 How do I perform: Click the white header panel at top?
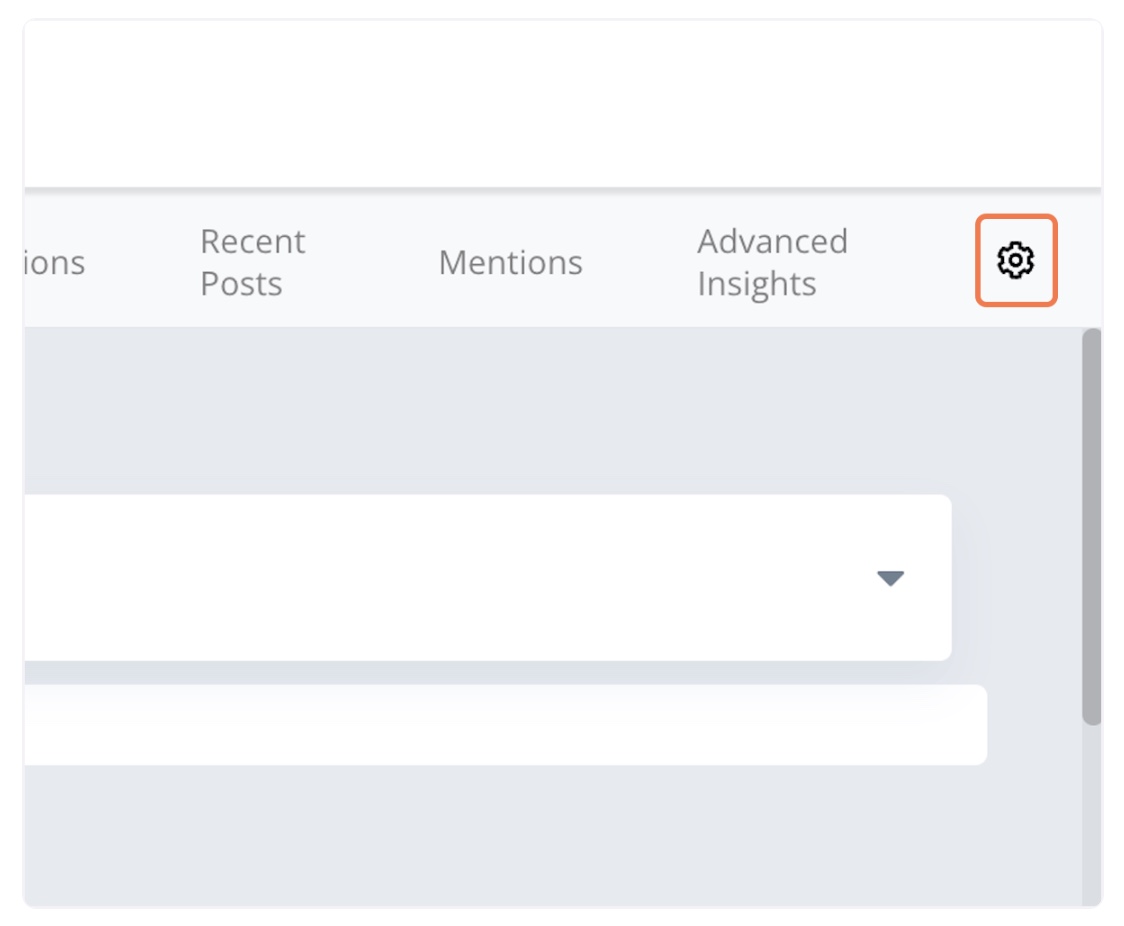[560, 100]
